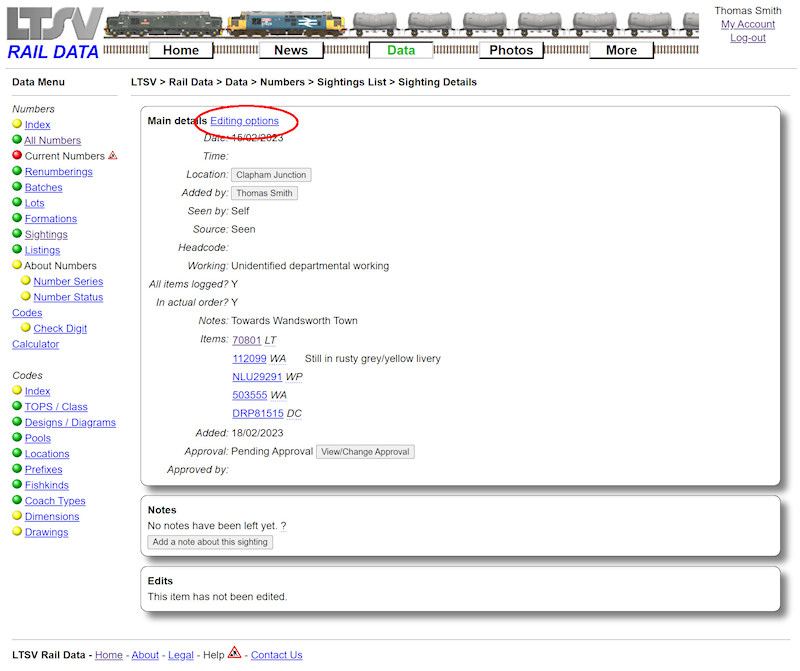Click the View/Change Approval button
Image resolution: width=800 pixels, height=671 pixels.
coord(365,451)
